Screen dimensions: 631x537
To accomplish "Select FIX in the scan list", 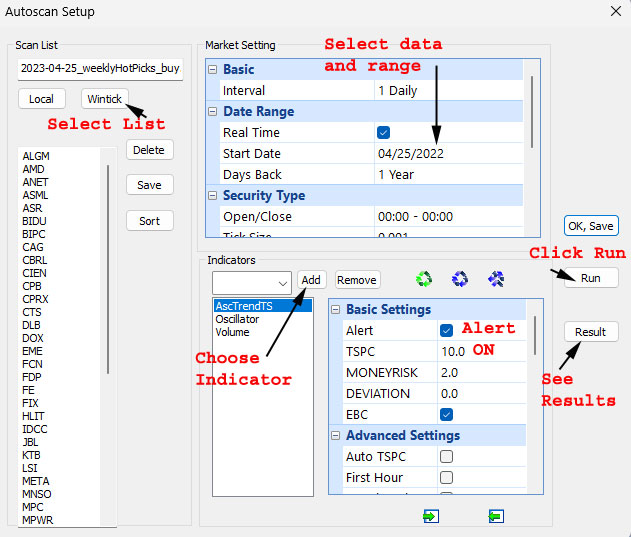I will point(30,403).
